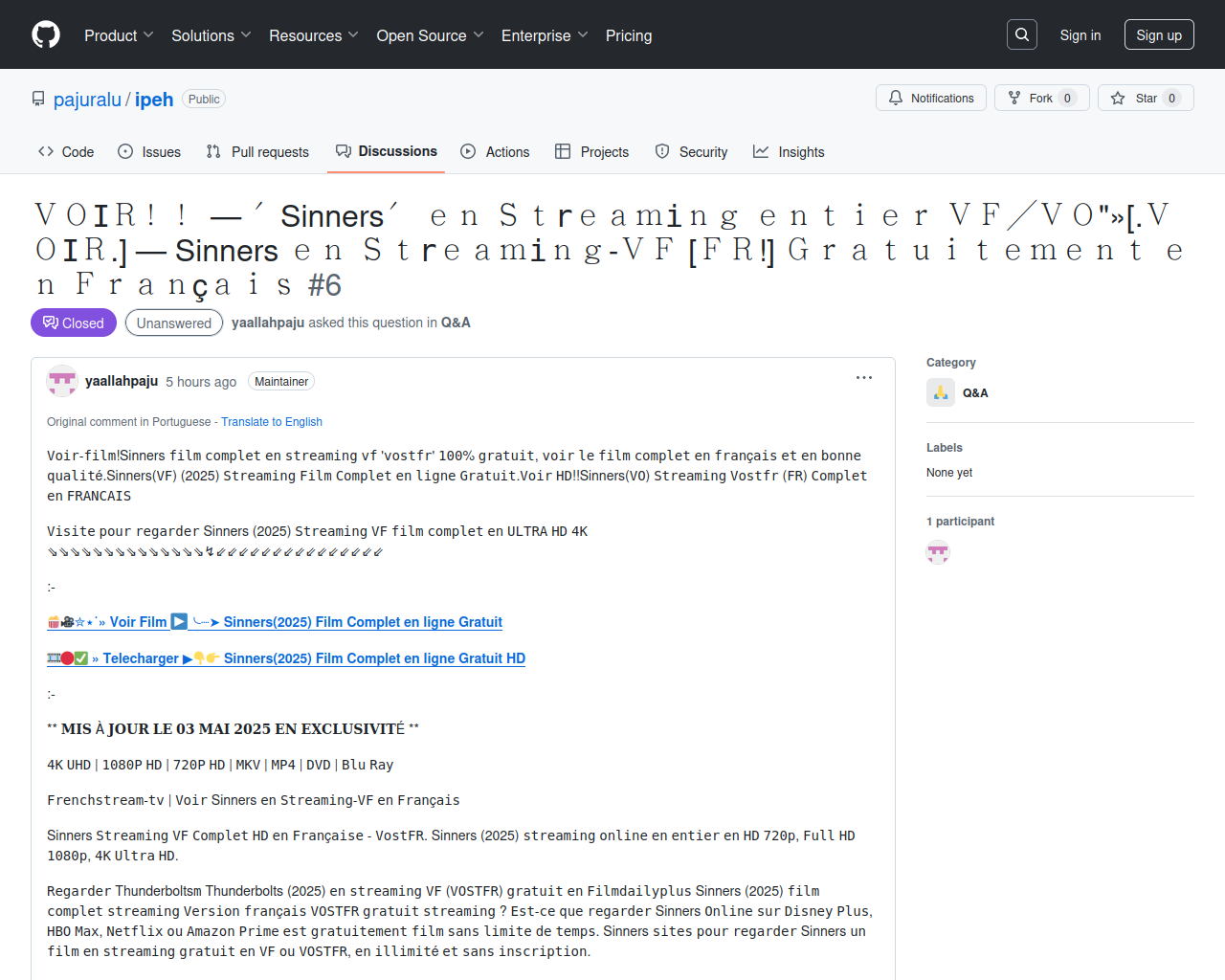Image resolution: width=1225 pixels, height=980 pixels.
Task: Click the star count 0
Action: 1172,99
